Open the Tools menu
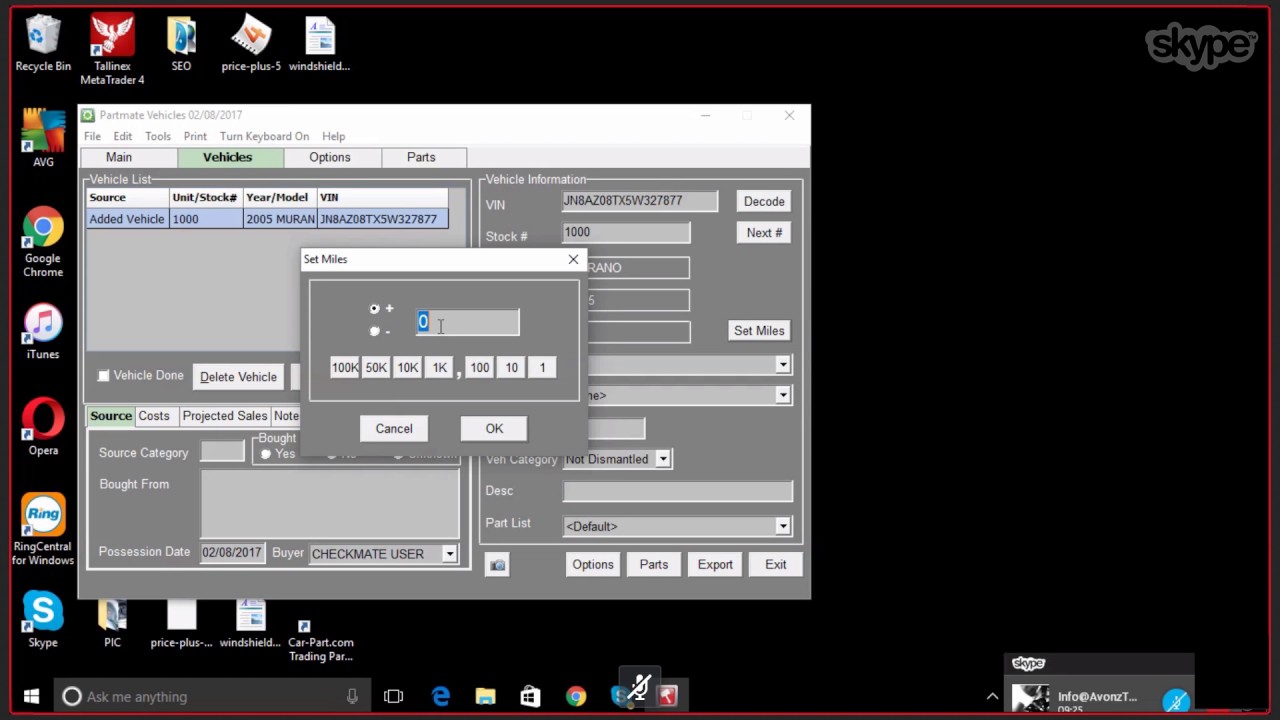The height and width of the screenshot is (720, 1280). (x=157, y=136)
